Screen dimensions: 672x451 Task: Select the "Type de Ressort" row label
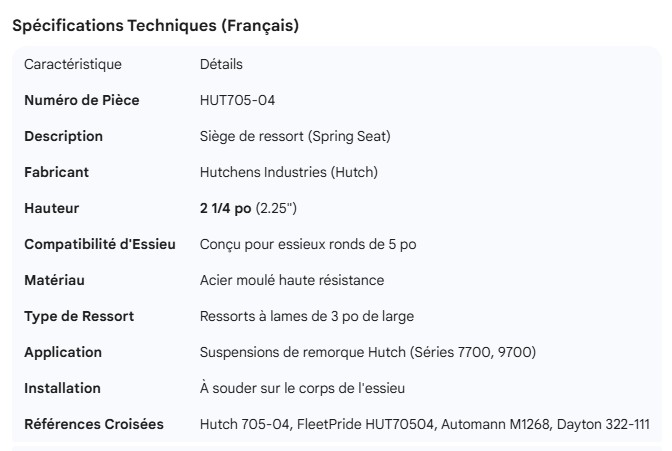79,316
